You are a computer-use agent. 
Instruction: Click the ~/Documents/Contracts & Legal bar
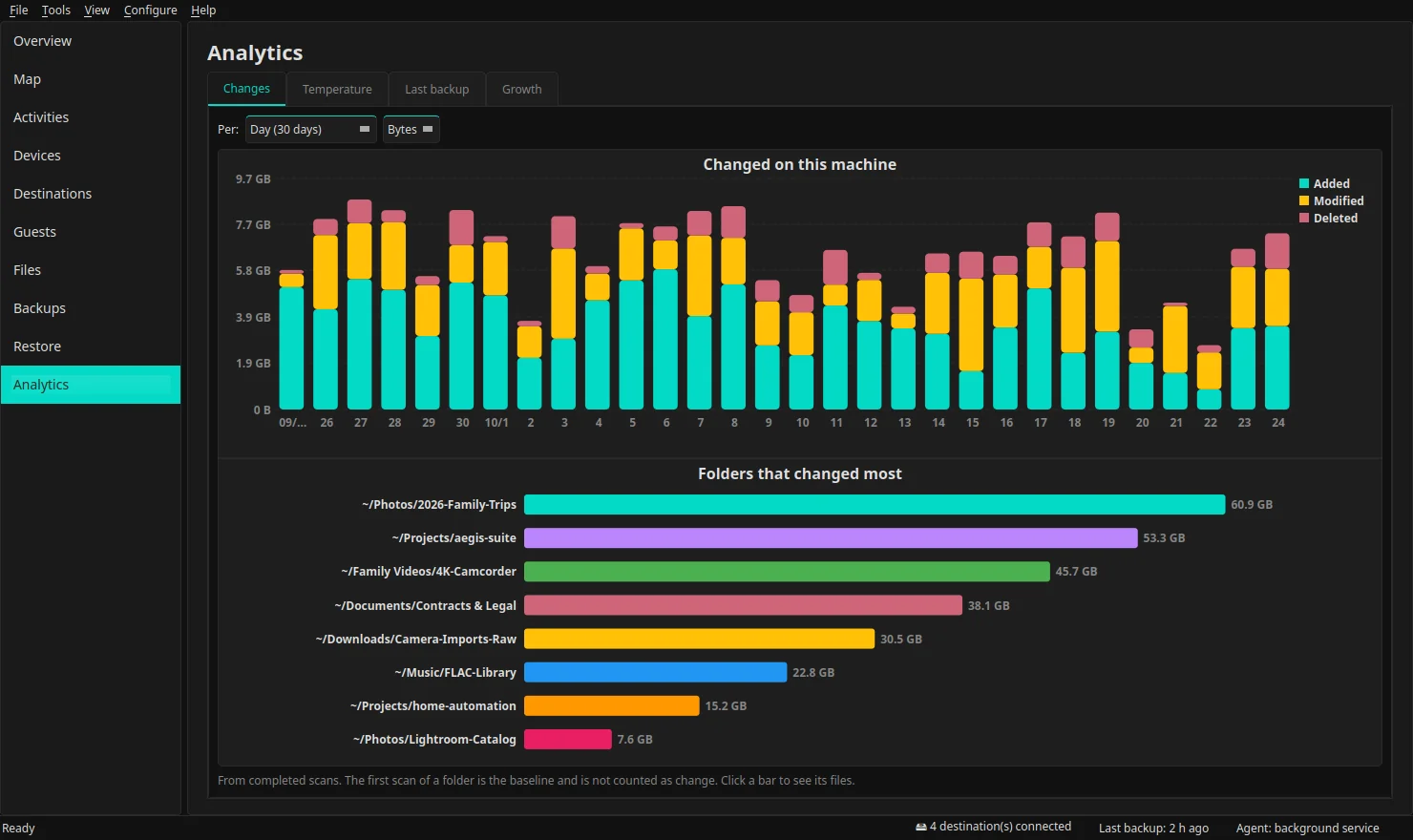pyautogui.click(x=743, y=605)
